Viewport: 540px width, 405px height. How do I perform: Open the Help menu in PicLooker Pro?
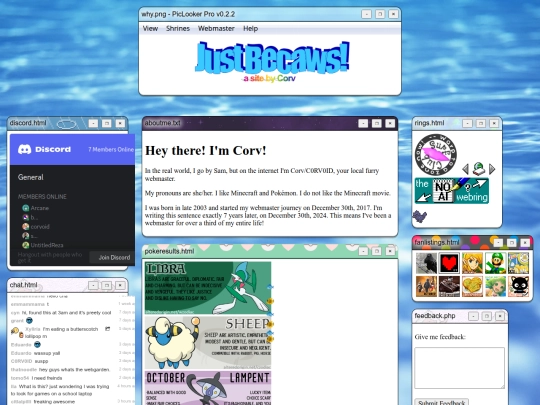250,29
